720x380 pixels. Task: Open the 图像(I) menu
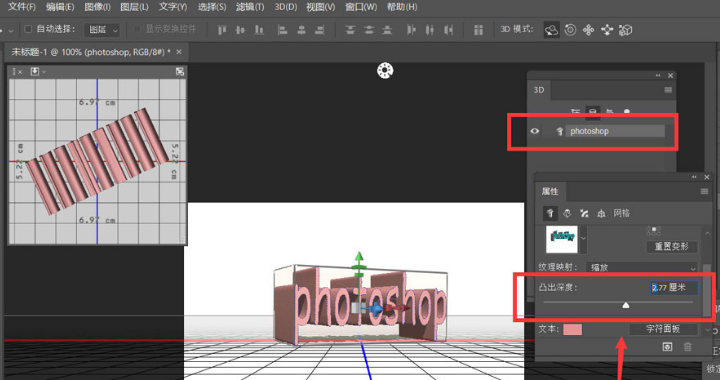(x=97, y=7)
